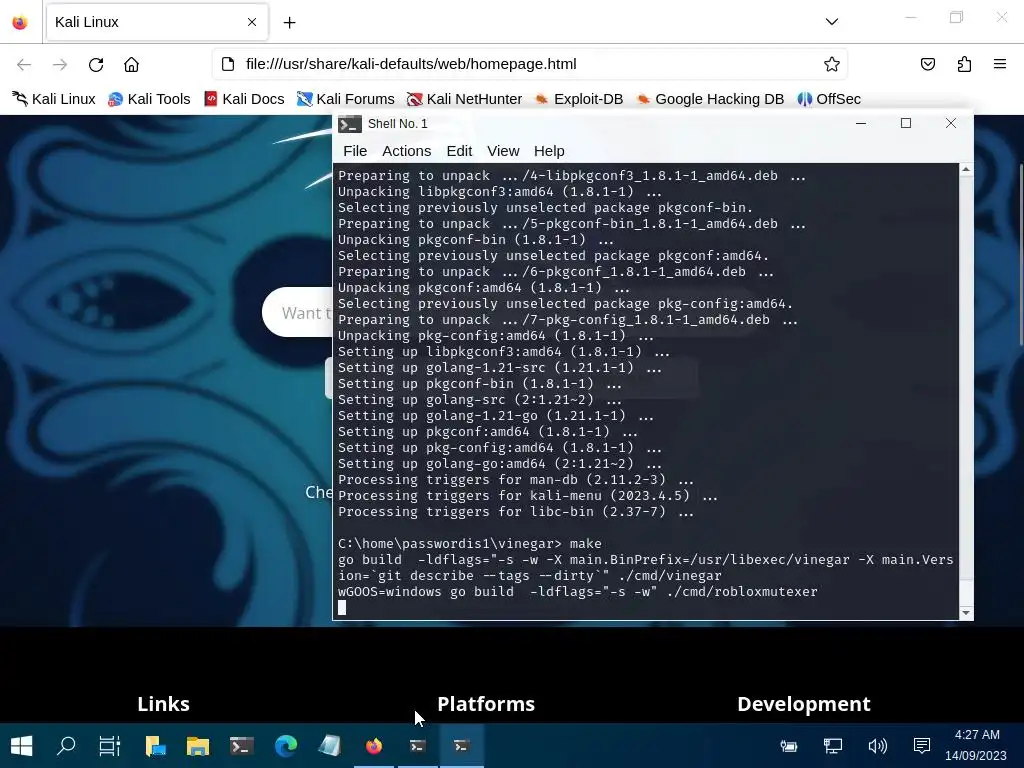Open the Kali Docs bookmark
The height and width of the screenshot is (768, 1024).
[244, 99]
